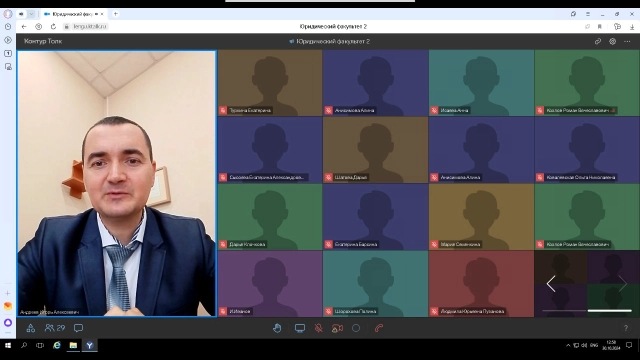Viewport: 640px width, 360px height.
Task: Leave the call with red phone icon
Action: [x=379, y=328]
